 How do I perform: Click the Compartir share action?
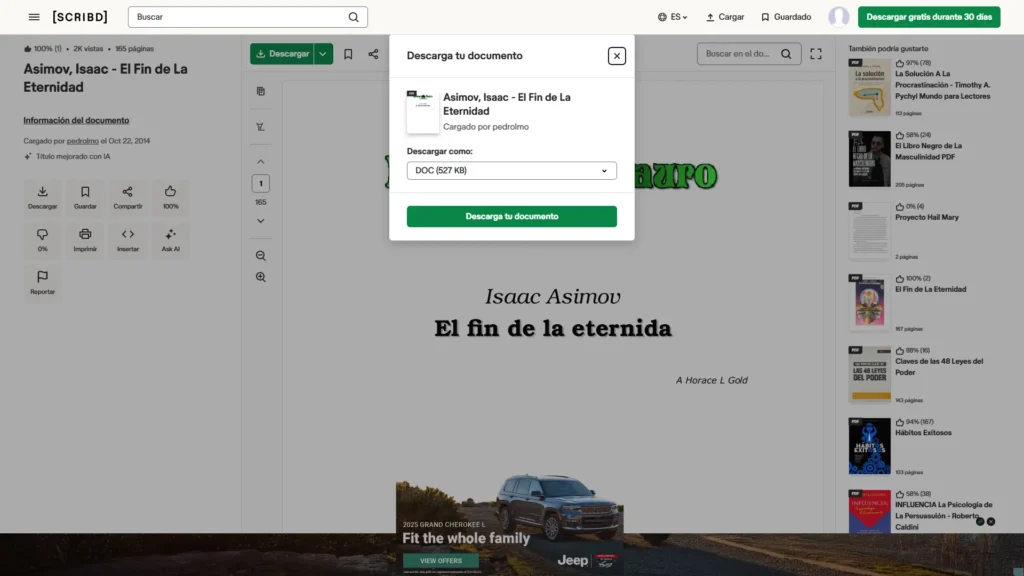128,197
